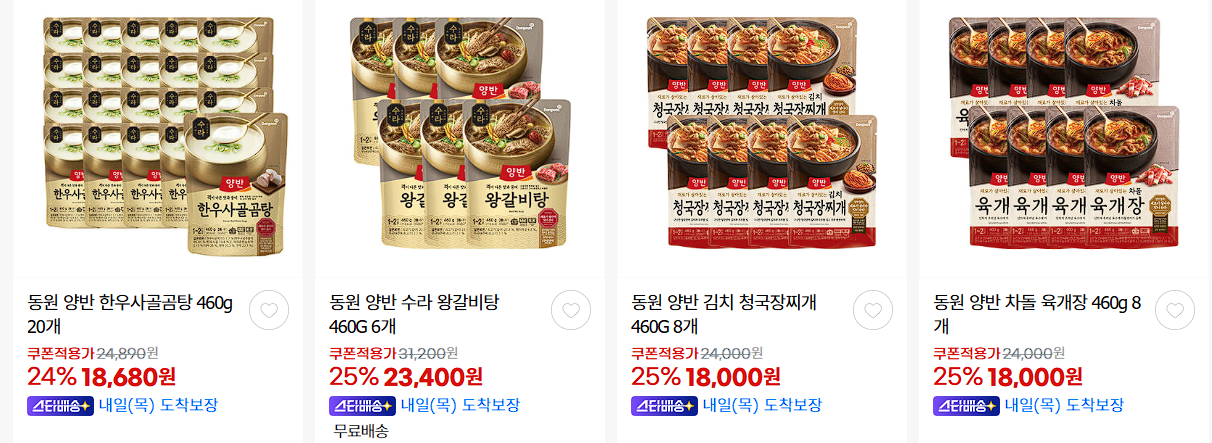1212x443 pixels.
Task: Click the heart icon for 한우사골곰탕
Action: click(x=268, y=310)
